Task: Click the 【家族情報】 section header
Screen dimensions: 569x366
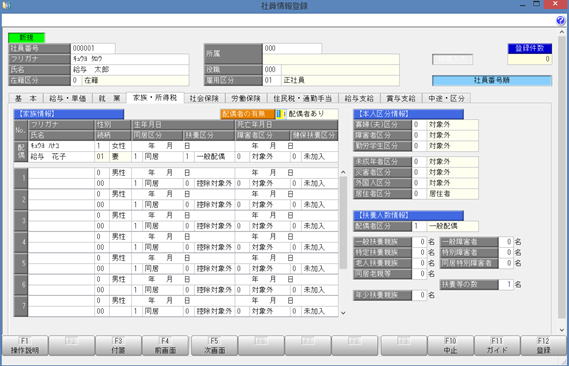Action: point(69,114)
